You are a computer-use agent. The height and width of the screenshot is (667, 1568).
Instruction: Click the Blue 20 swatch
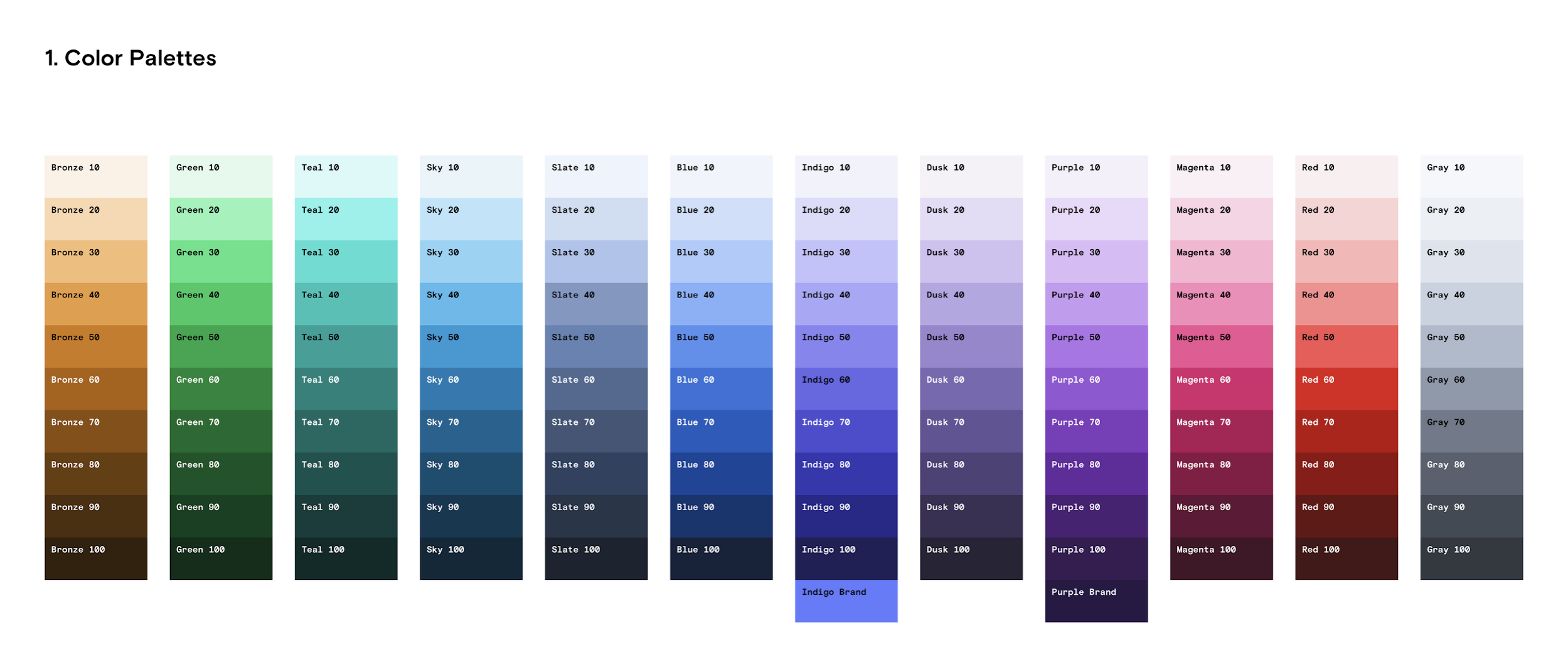[x=721, y=218]
